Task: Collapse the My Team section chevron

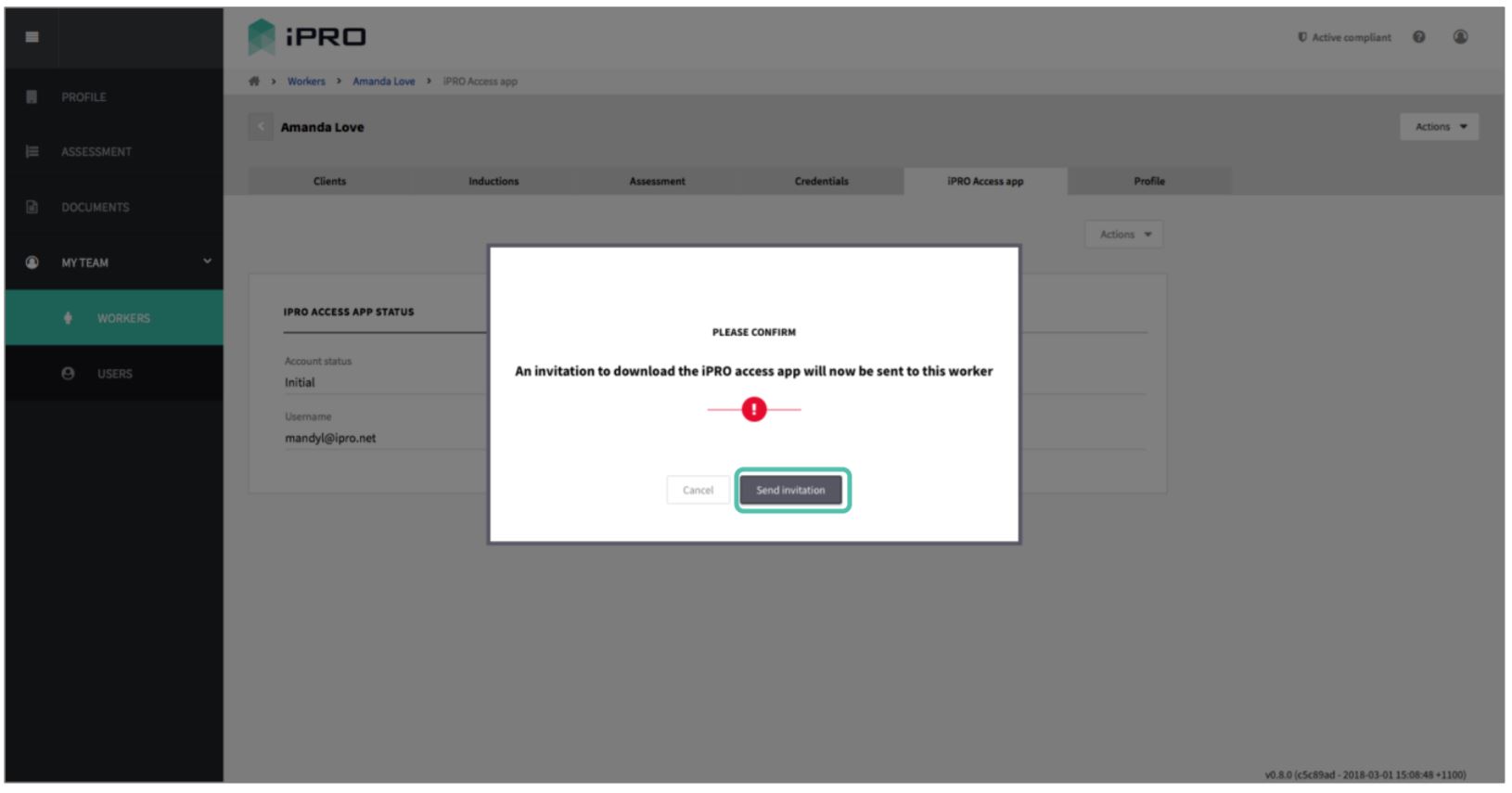Action: point(208,262)
